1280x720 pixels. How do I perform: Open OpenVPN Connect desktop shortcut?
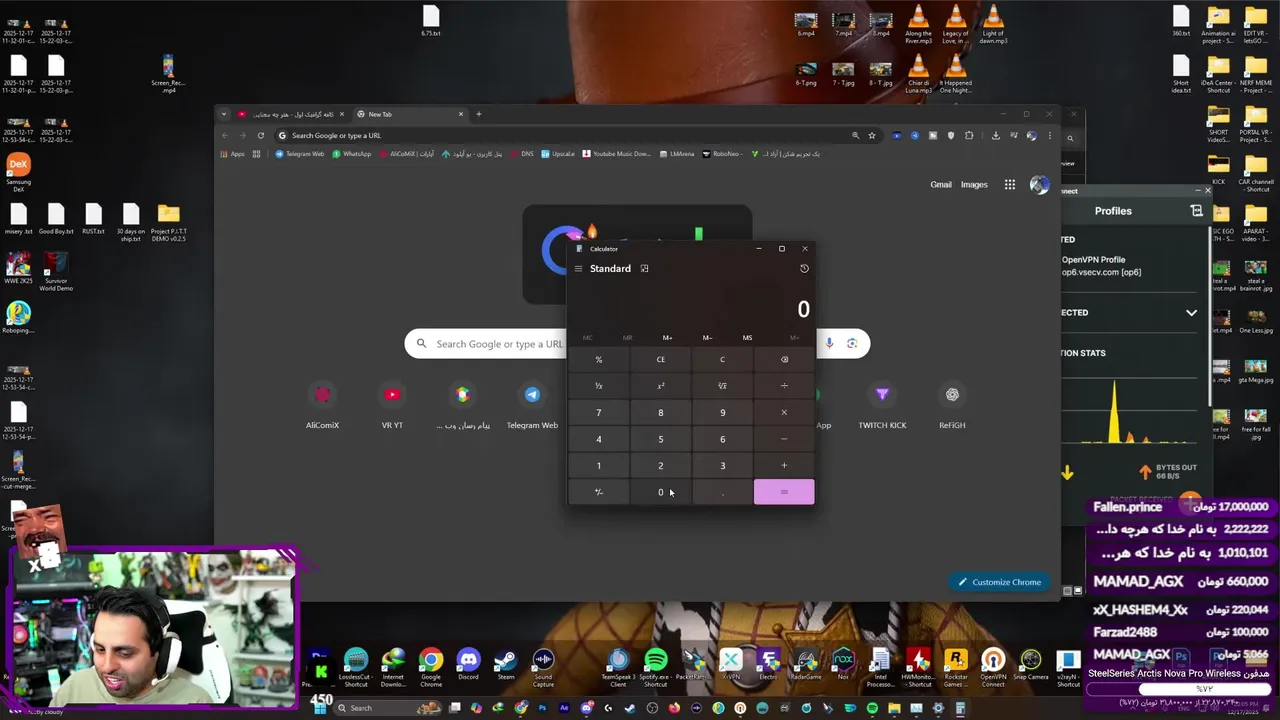coord(993,667)
